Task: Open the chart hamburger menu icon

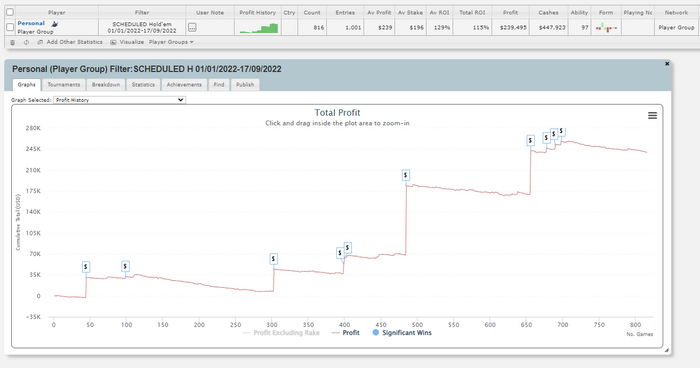Action: [652, 116]
